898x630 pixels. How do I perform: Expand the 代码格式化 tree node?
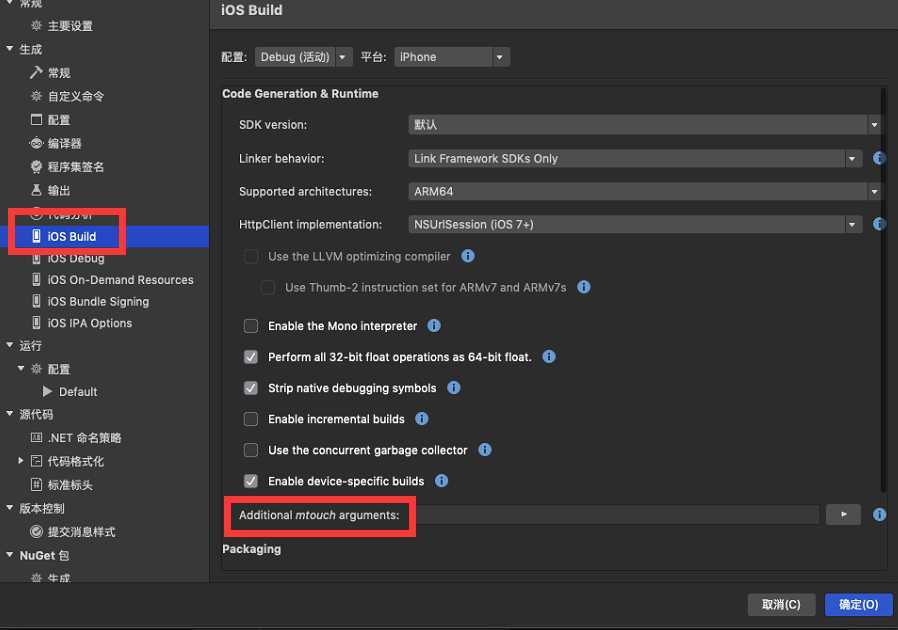pyautogui.click(x=21, y=460)
